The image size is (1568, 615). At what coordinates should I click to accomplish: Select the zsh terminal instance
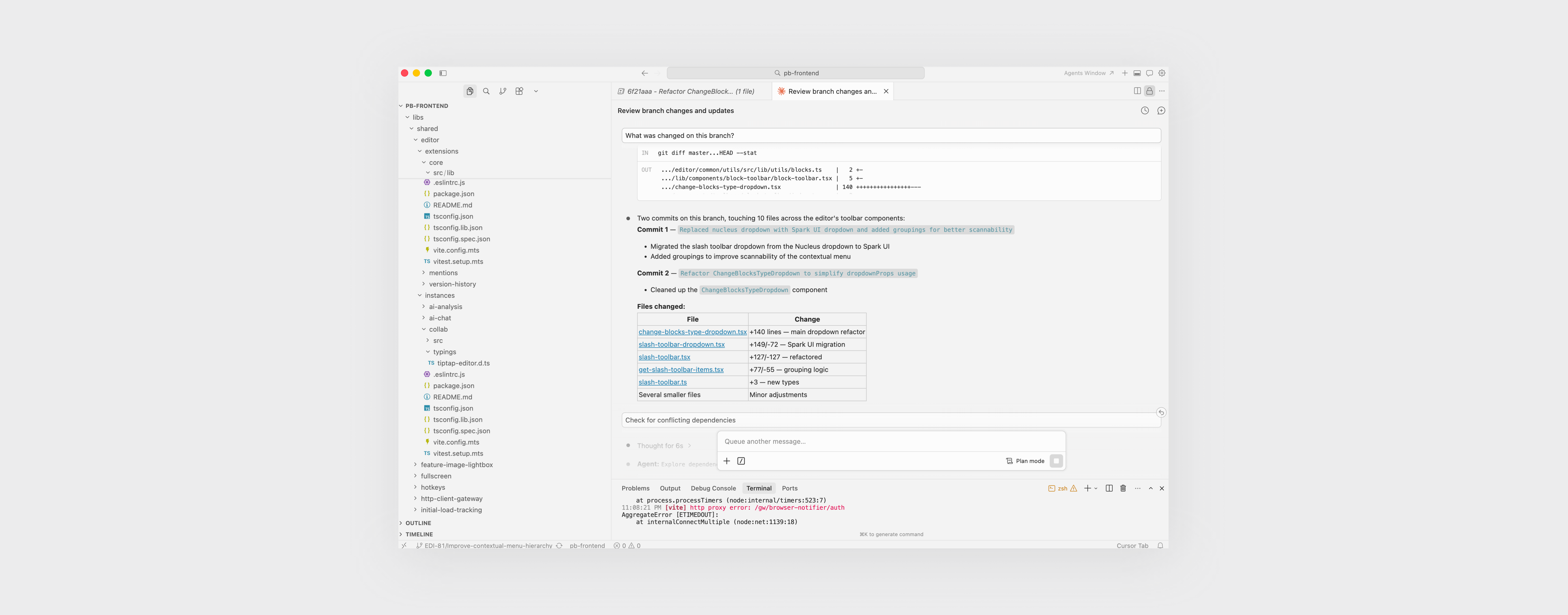pyautogui.click(x=1062, y=488)
